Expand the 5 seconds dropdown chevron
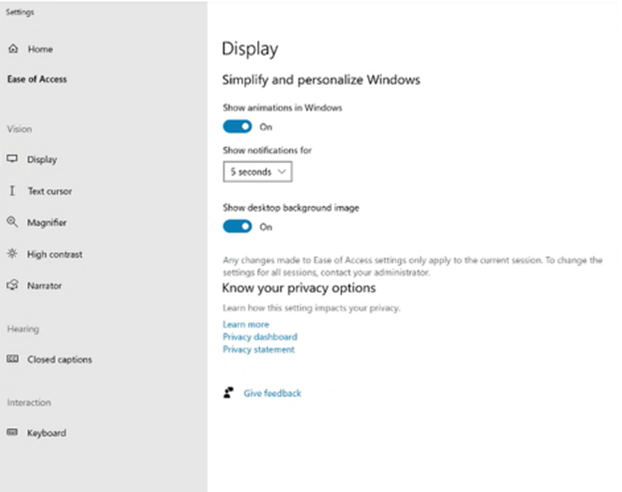 coord(282,172)
